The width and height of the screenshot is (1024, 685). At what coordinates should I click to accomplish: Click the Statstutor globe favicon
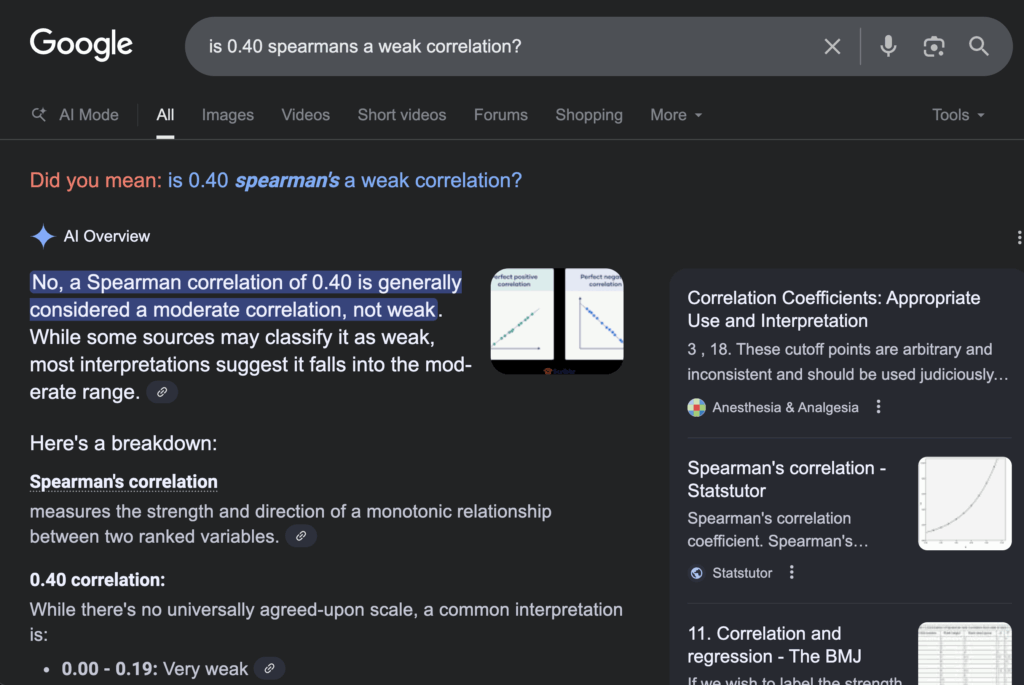[x=695, y=572]
